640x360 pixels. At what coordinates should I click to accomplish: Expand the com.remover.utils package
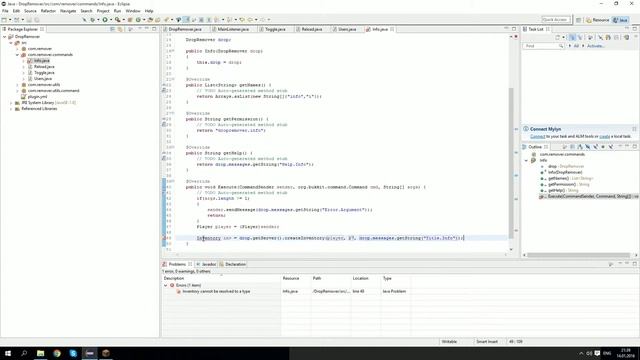pyautogui.click(x=18, y=84)
